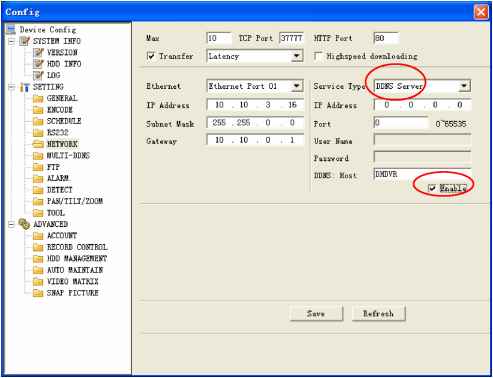Click the MULTI-DDNS folder icon

[38, 156]
